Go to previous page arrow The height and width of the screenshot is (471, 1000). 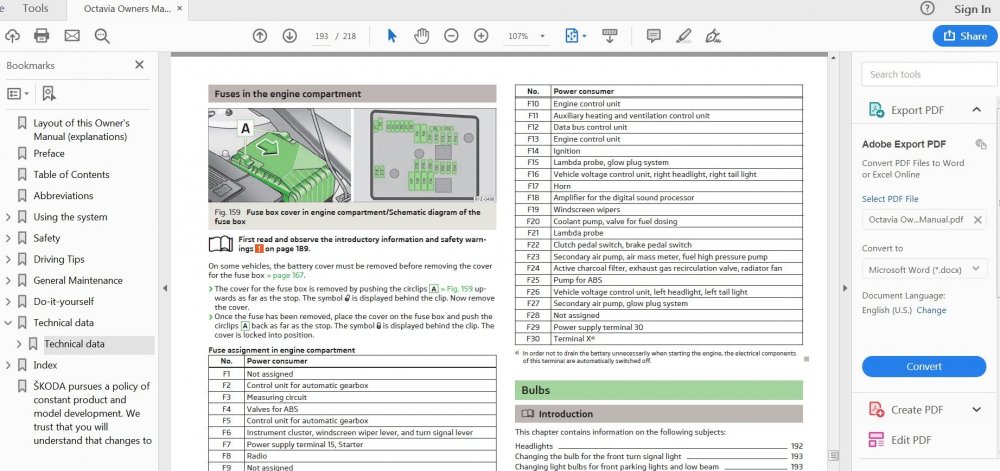[x=260, y=36]
